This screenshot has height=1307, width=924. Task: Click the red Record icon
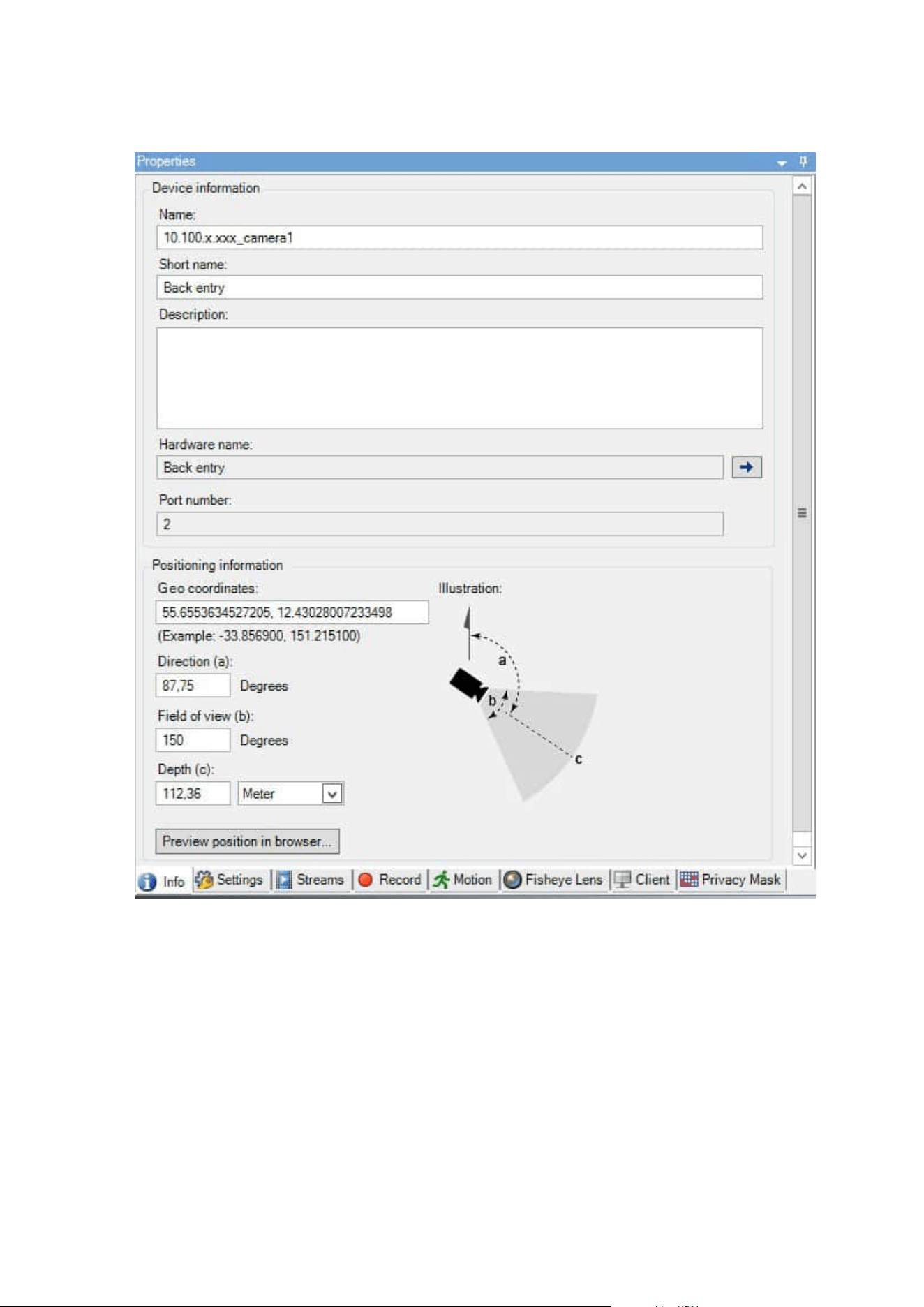tap(365, 880)
